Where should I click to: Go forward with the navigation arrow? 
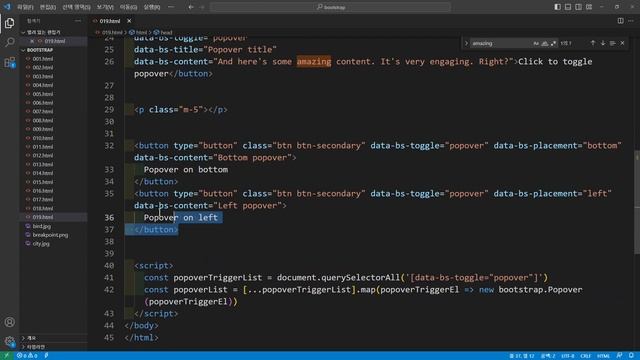pos(202,7)
